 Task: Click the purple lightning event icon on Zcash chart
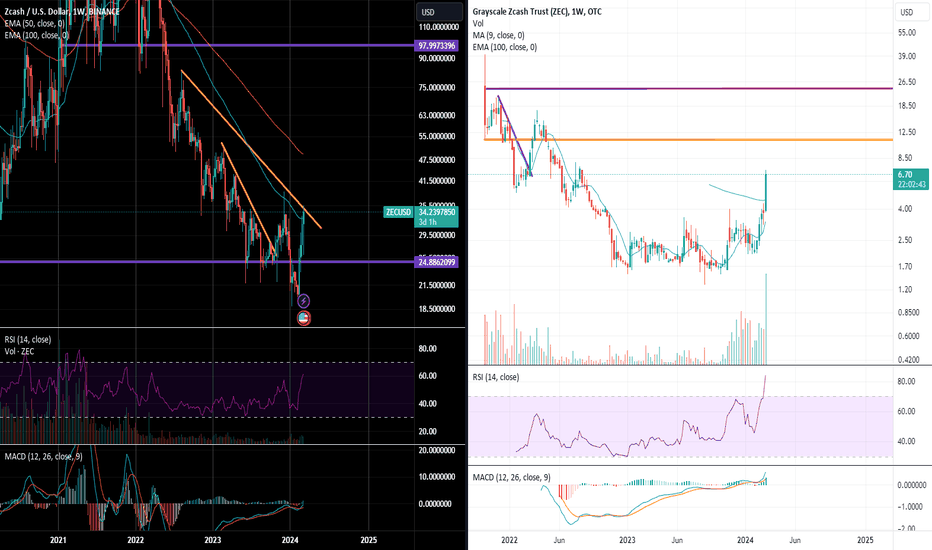point(303,301)
